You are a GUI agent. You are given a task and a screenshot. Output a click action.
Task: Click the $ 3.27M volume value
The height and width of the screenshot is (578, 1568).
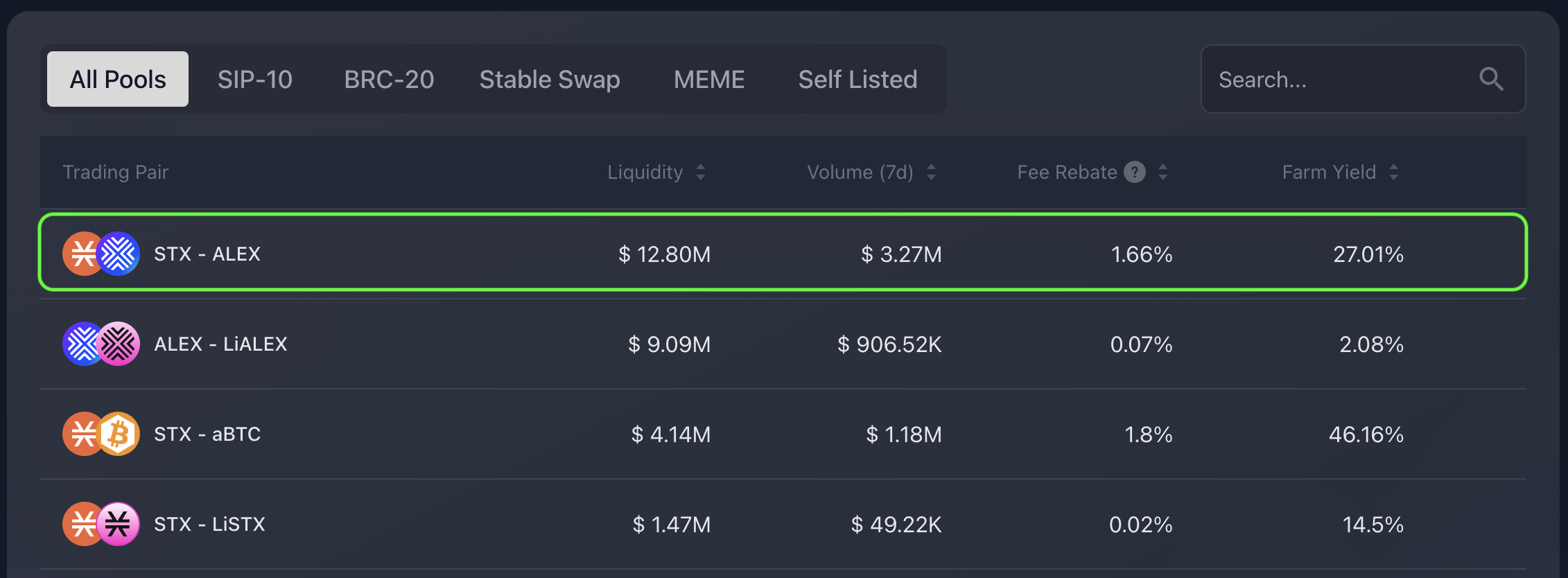(x=901, y=254)
